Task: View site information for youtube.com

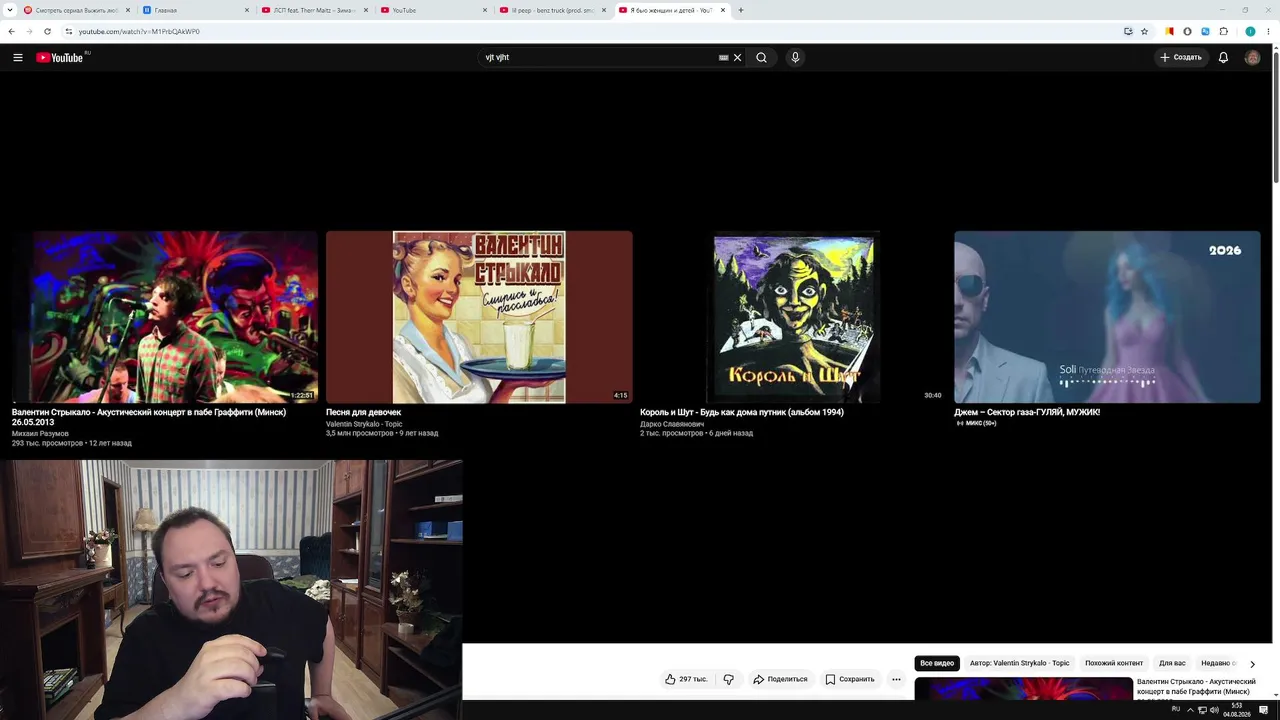Action: coord(68,31)
